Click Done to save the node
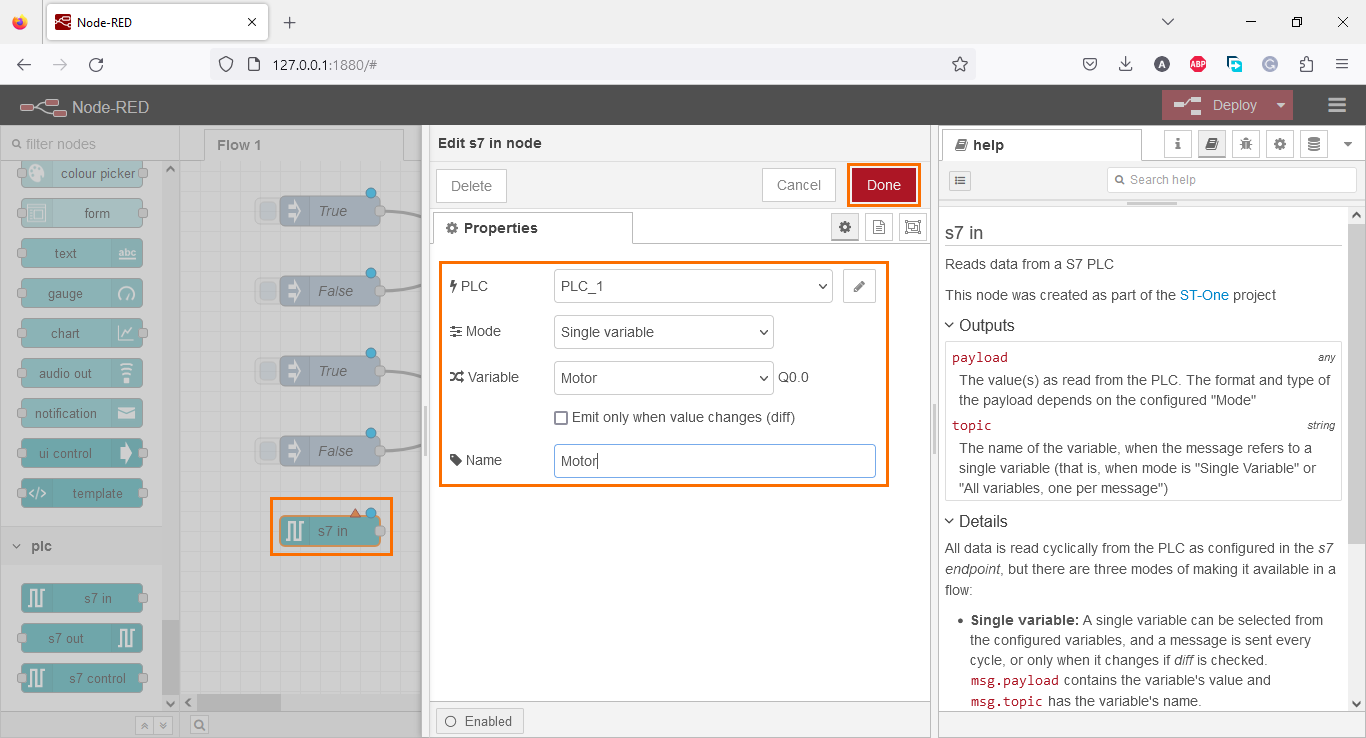This screenshot has height=738, width=1366. [883, 185]
